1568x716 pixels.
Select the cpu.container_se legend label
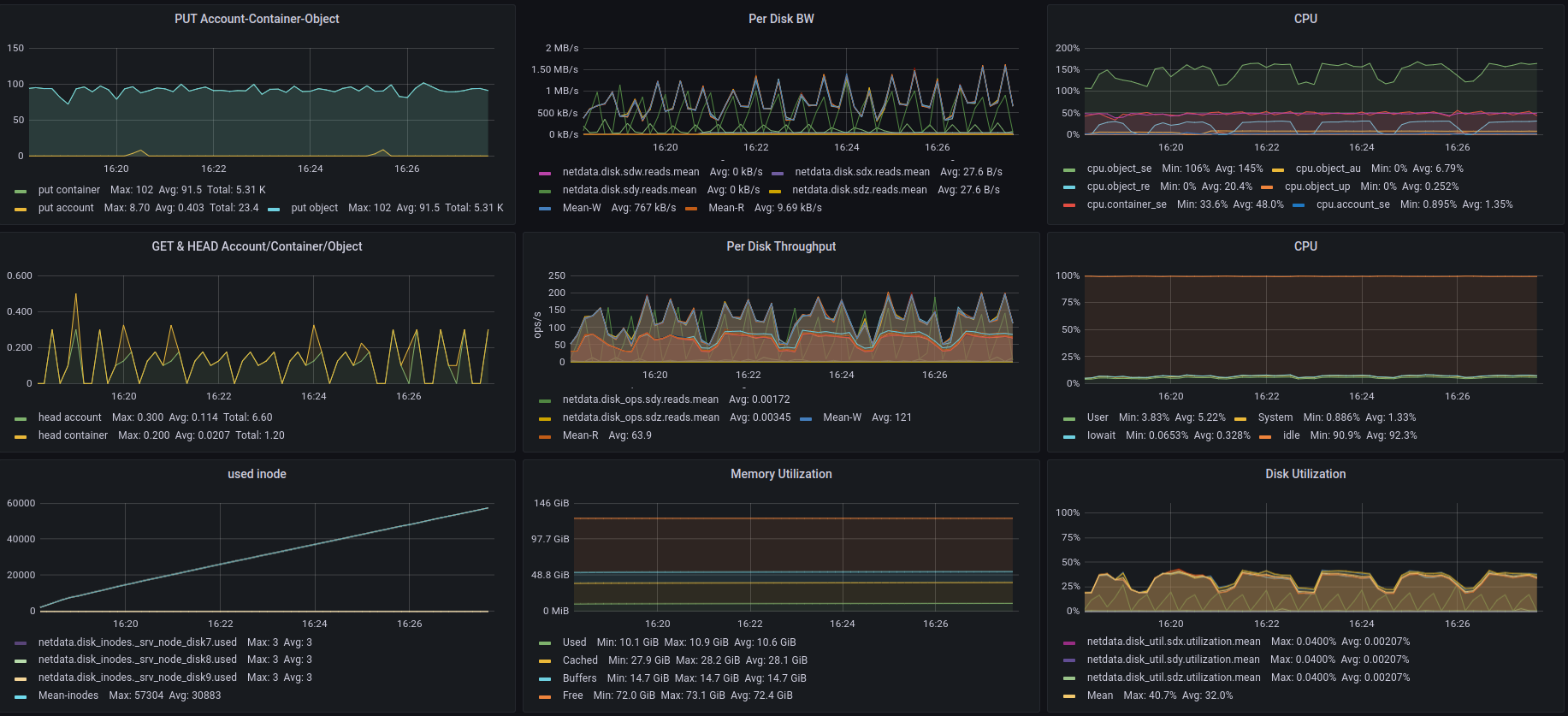click(x=1126, y=204)
